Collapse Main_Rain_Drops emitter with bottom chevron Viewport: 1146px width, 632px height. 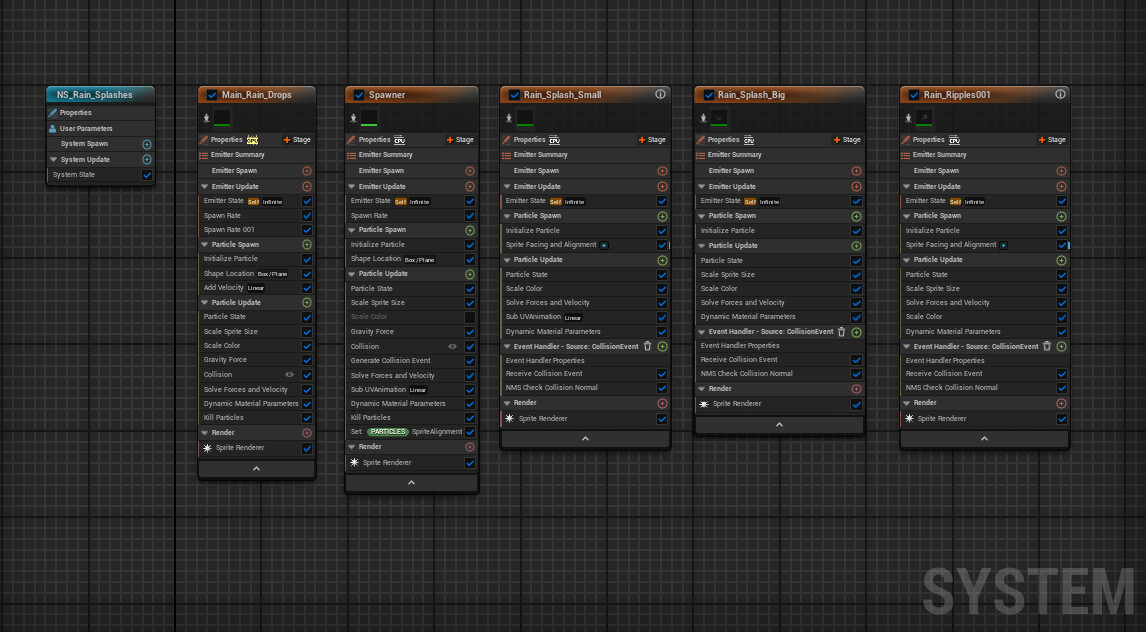(x=257, y=469)
